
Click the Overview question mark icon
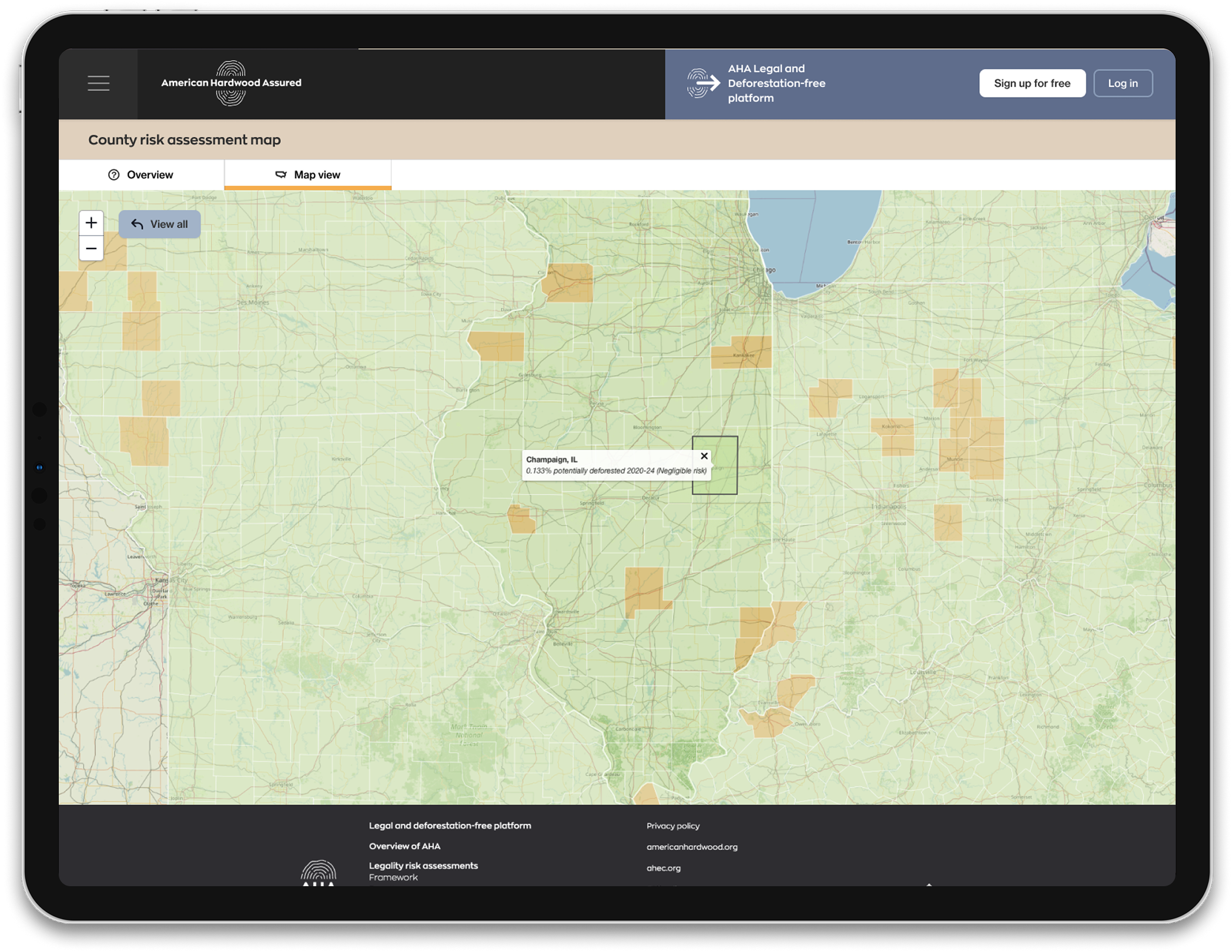pos(114,175)
